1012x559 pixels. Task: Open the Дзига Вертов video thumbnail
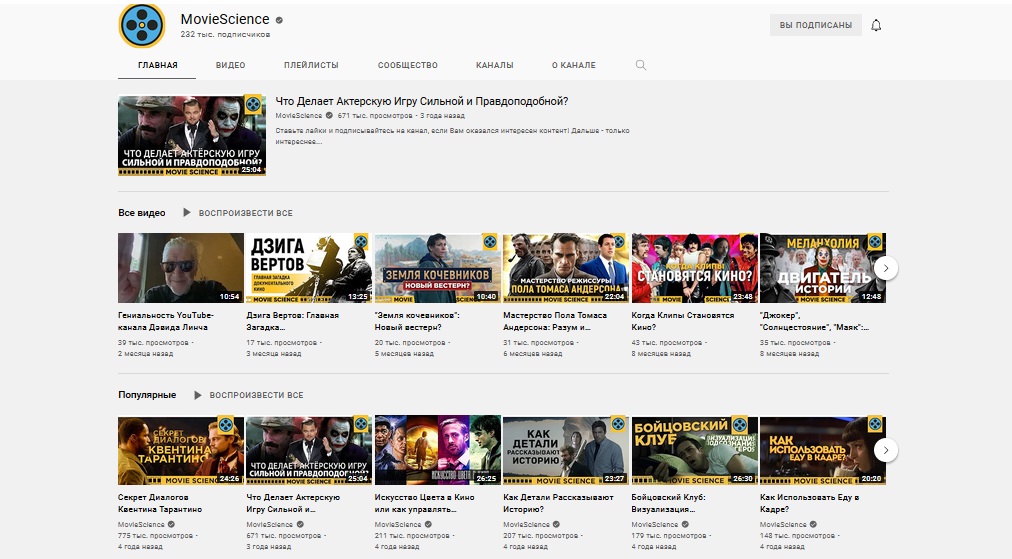pyautogui.click(x=308, y=267)
